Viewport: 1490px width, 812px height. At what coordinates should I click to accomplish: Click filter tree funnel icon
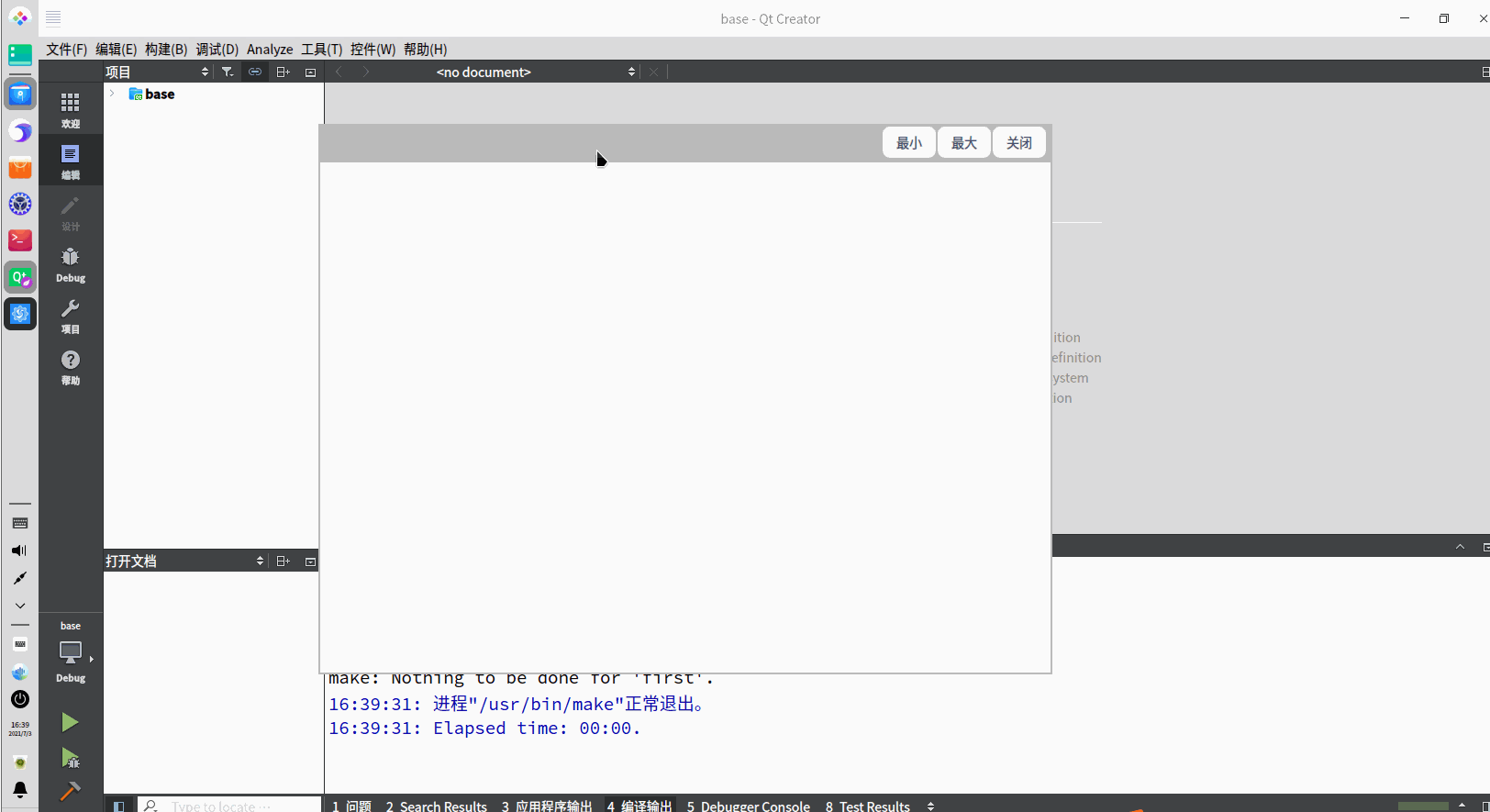[x=228, y=72]
